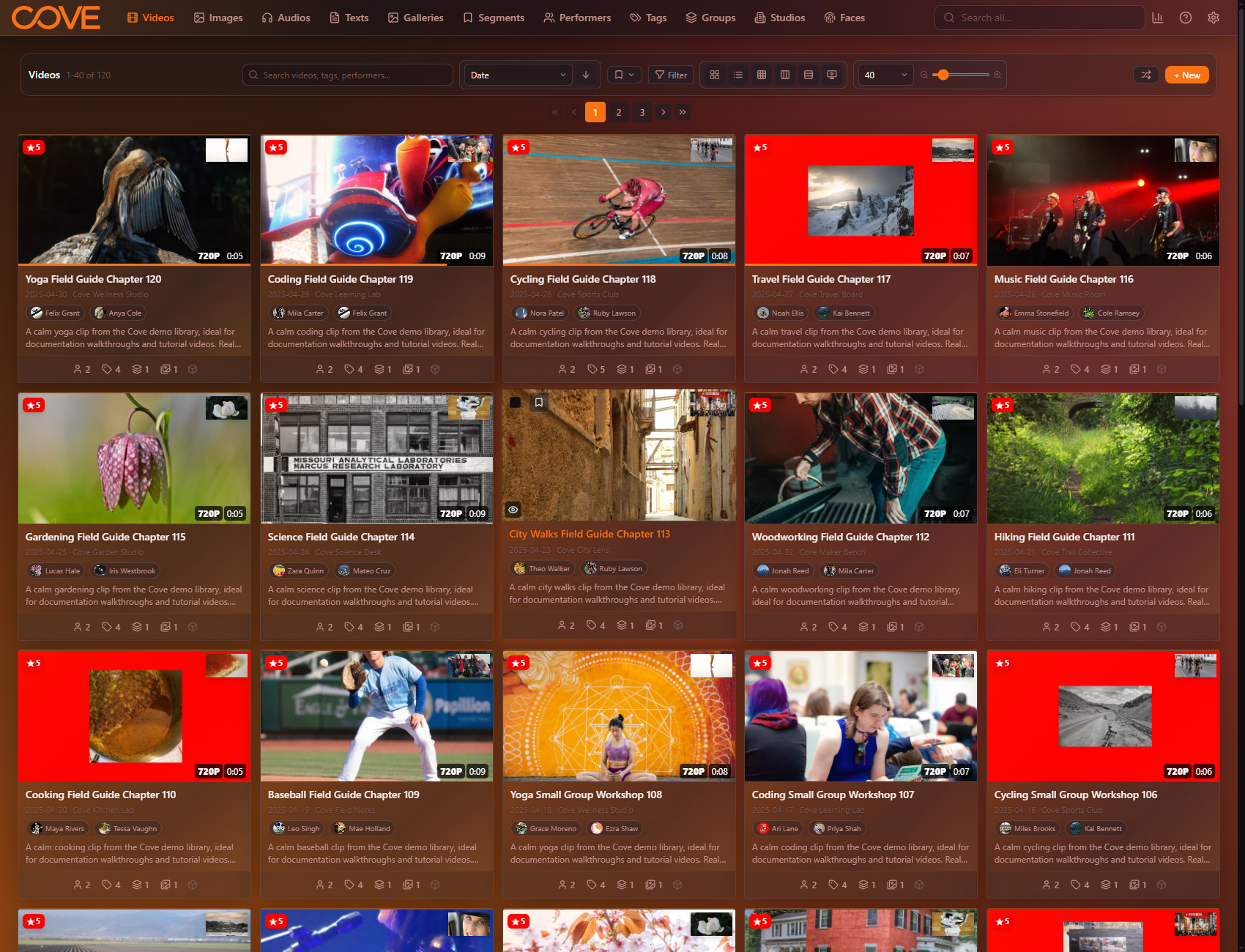This screenshot has height=952, width=1245.
Task: Open the Segments tab
Action: 494,18
